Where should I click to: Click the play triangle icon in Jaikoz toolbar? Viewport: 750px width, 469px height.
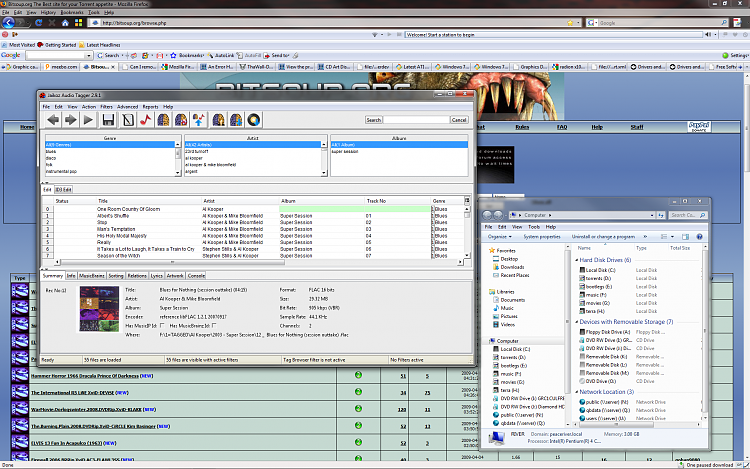(x=88, y=120)
